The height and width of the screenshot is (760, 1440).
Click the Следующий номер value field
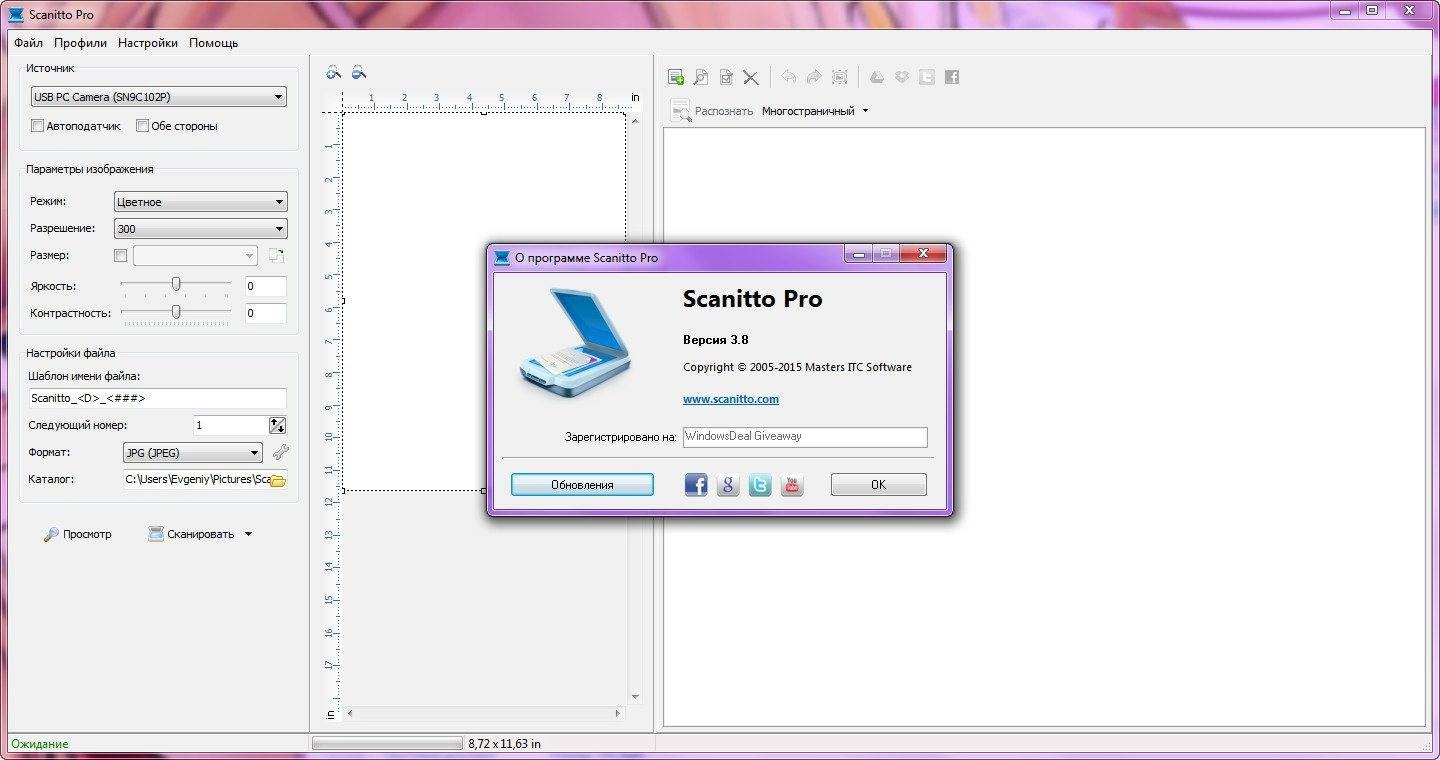click(230, 425)
